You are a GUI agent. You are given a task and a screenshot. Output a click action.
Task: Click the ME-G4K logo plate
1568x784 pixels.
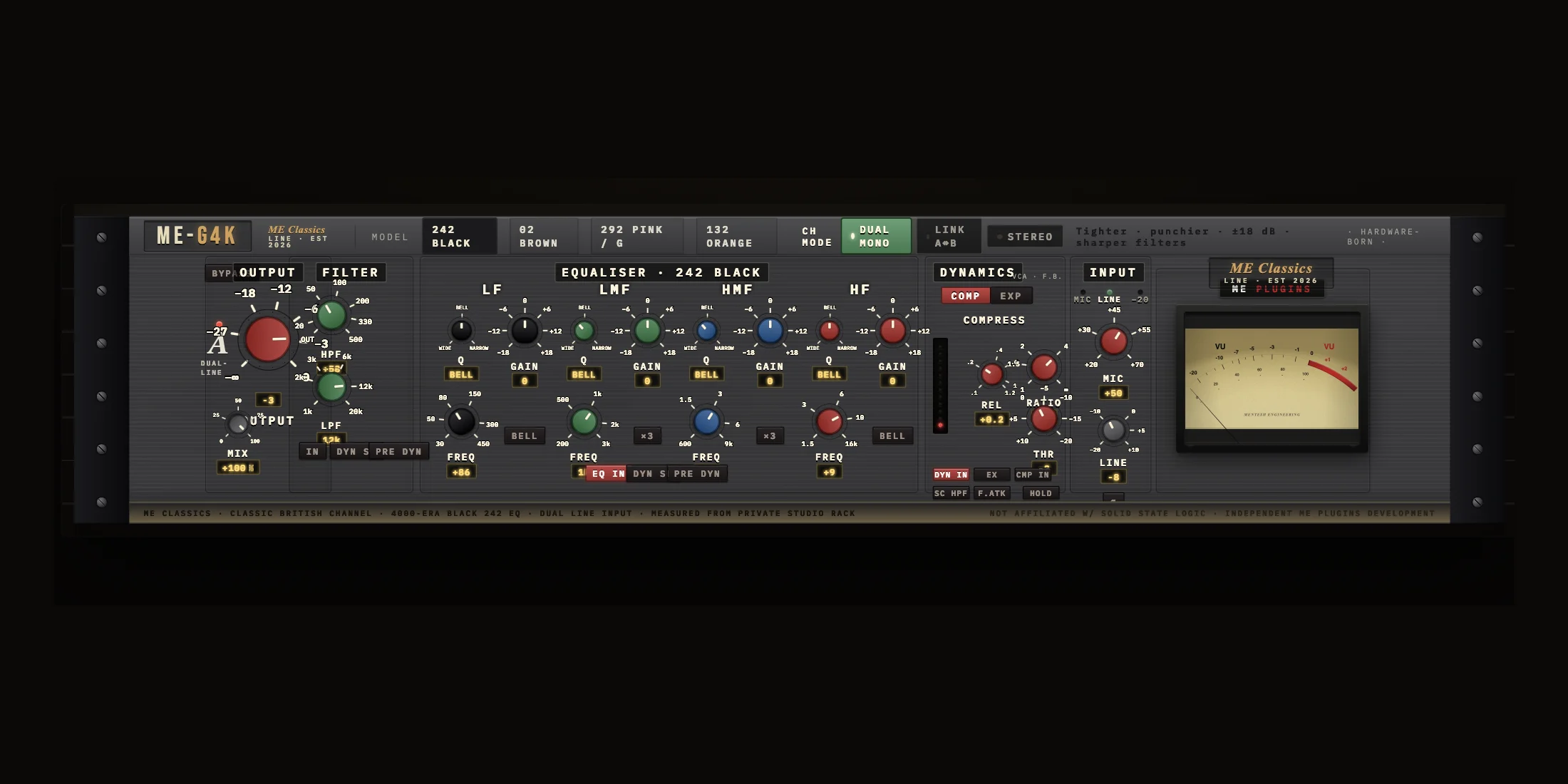tap(197, 236)
